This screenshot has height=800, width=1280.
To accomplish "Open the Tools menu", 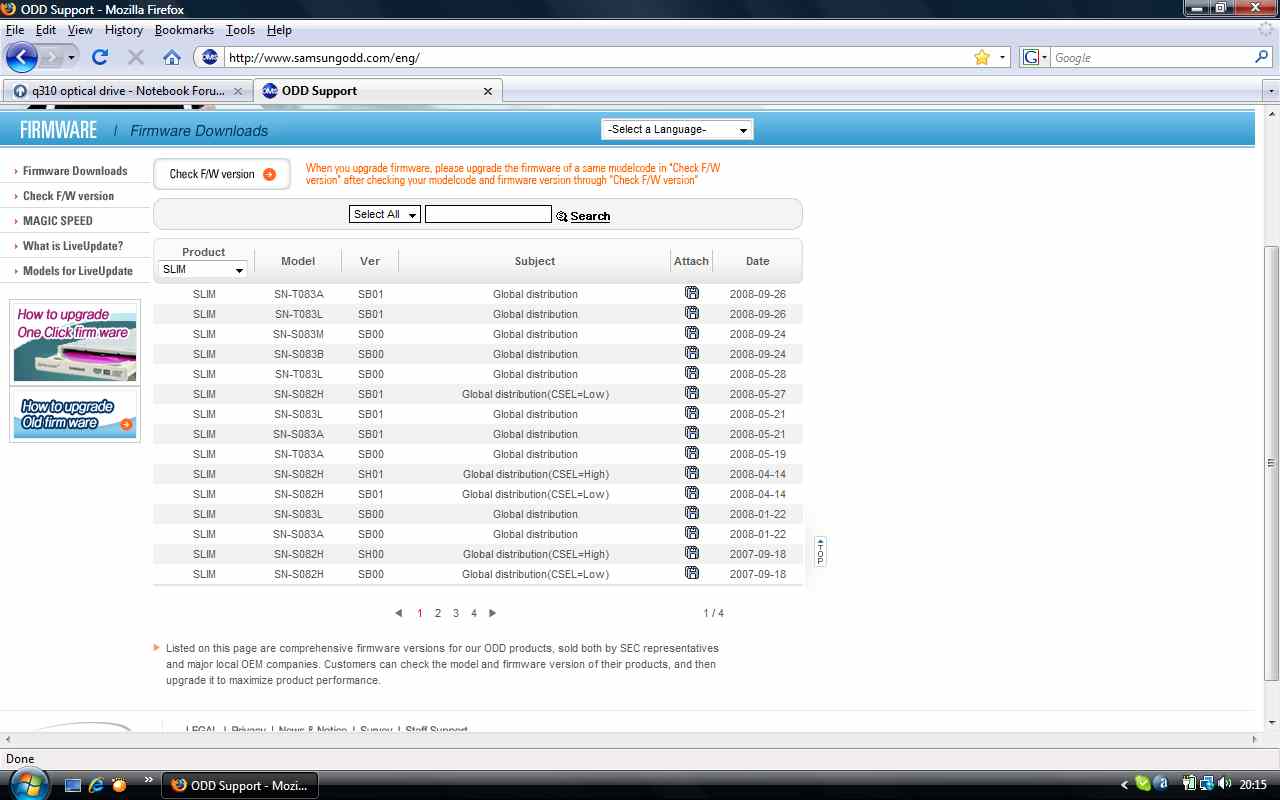I will tap(240, 30).
